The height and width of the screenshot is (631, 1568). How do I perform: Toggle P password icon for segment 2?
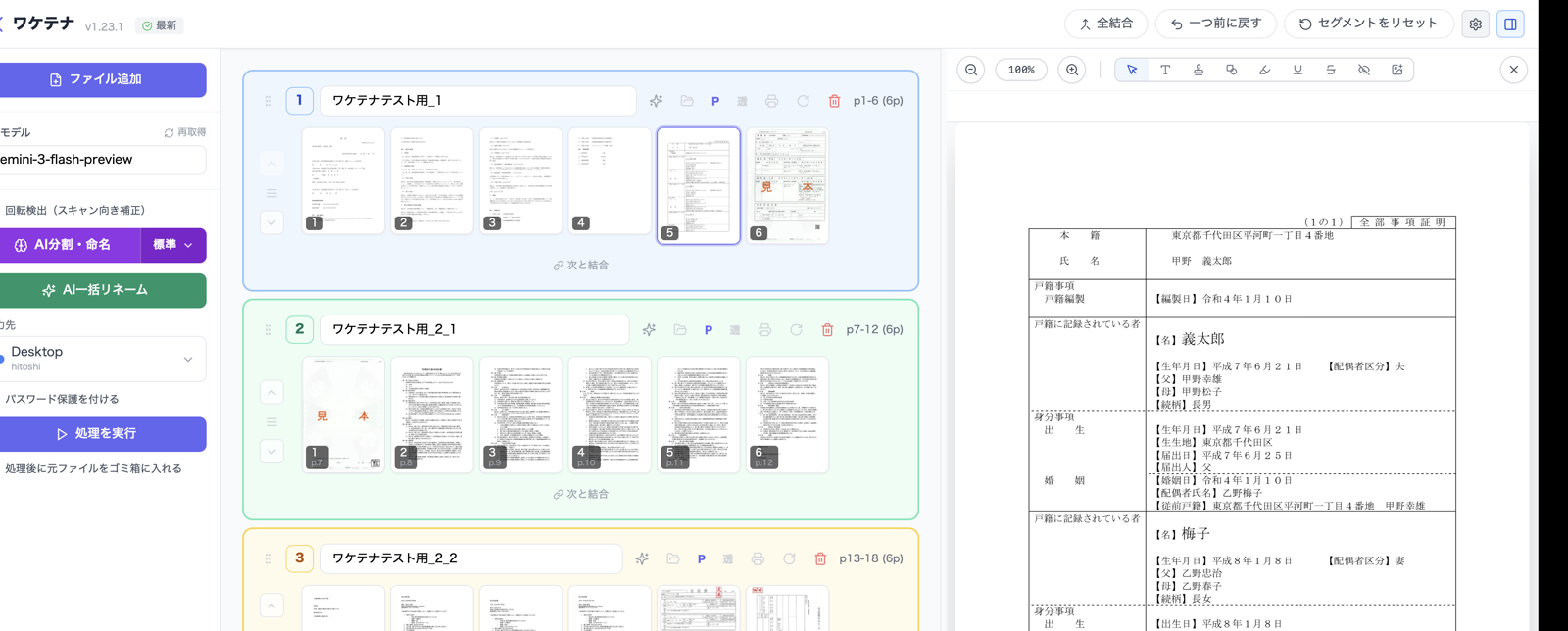[x=709, y=330]
